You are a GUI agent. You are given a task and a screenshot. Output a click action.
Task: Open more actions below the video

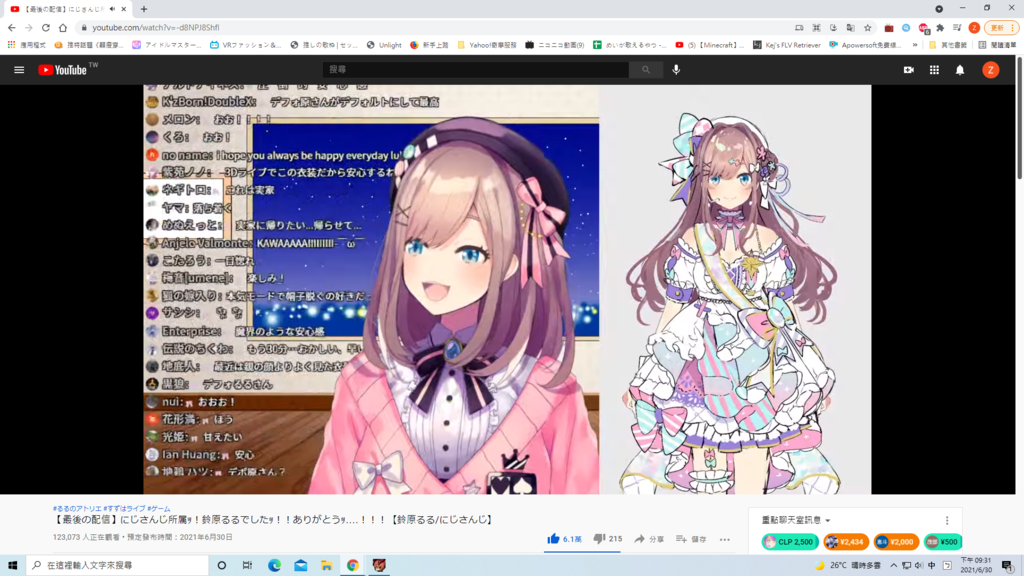click(x=725, y=539)
